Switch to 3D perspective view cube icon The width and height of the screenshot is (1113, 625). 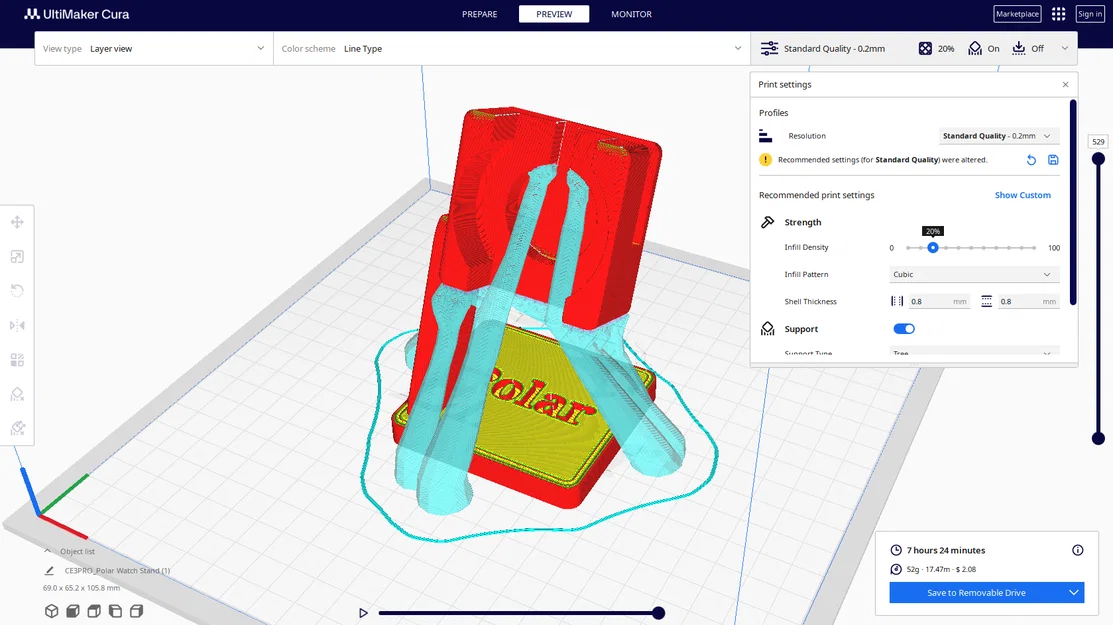(x=51, y=611)
